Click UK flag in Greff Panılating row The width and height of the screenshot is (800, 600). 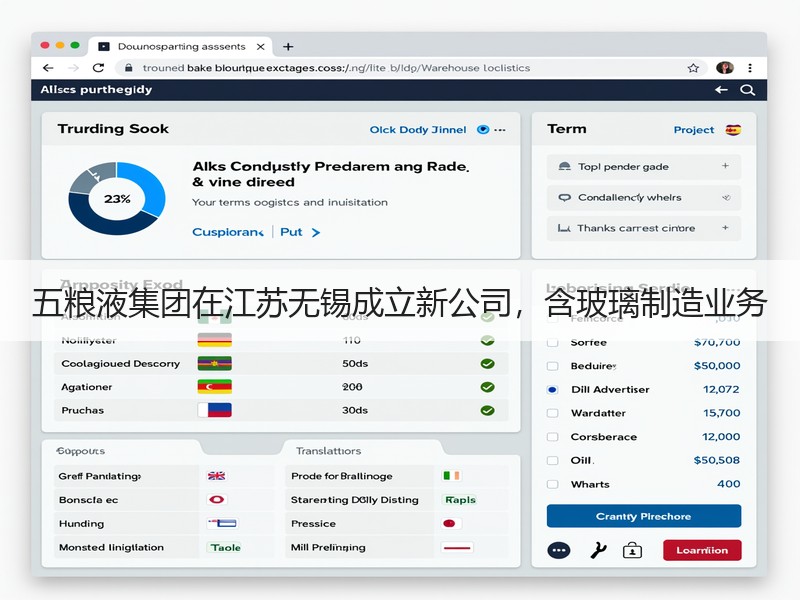(216, 476)
